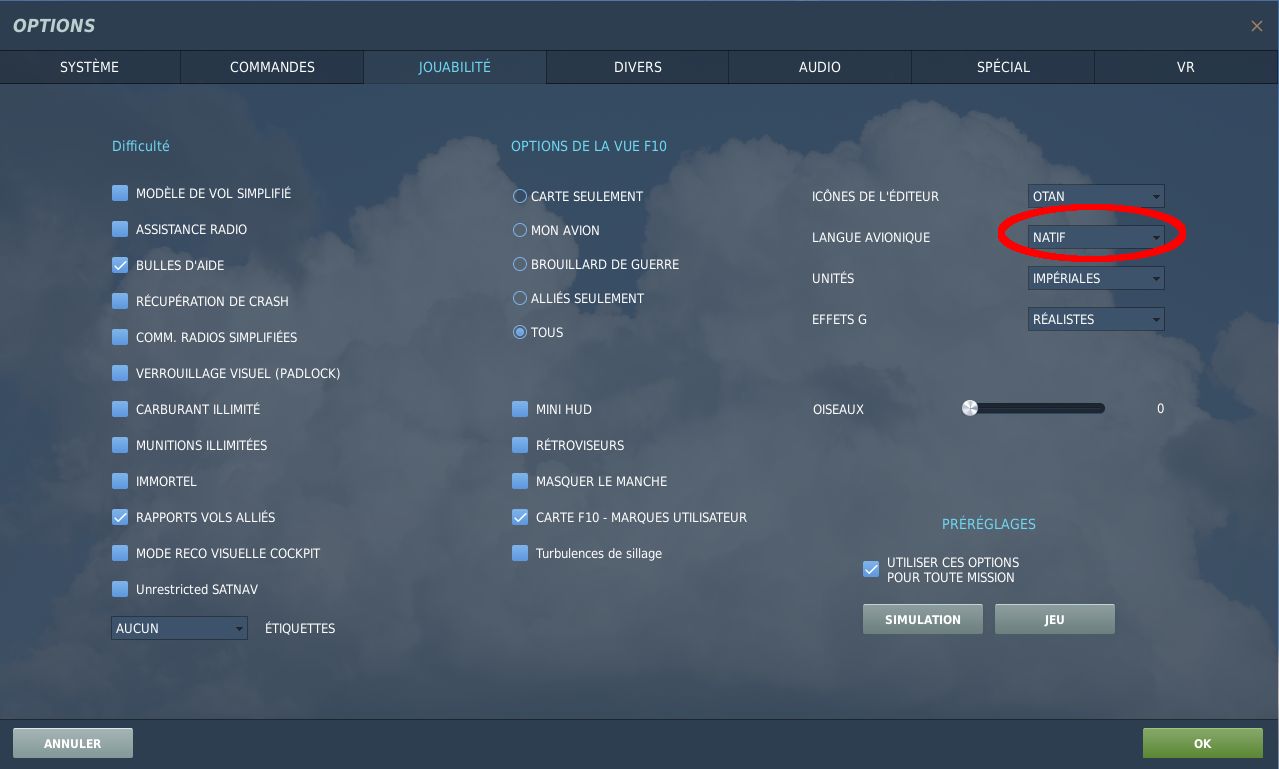This screenshot has width=1279, height=769.
Task: Enable the Immortel checkbox
Action: click(x=120, y=481)
